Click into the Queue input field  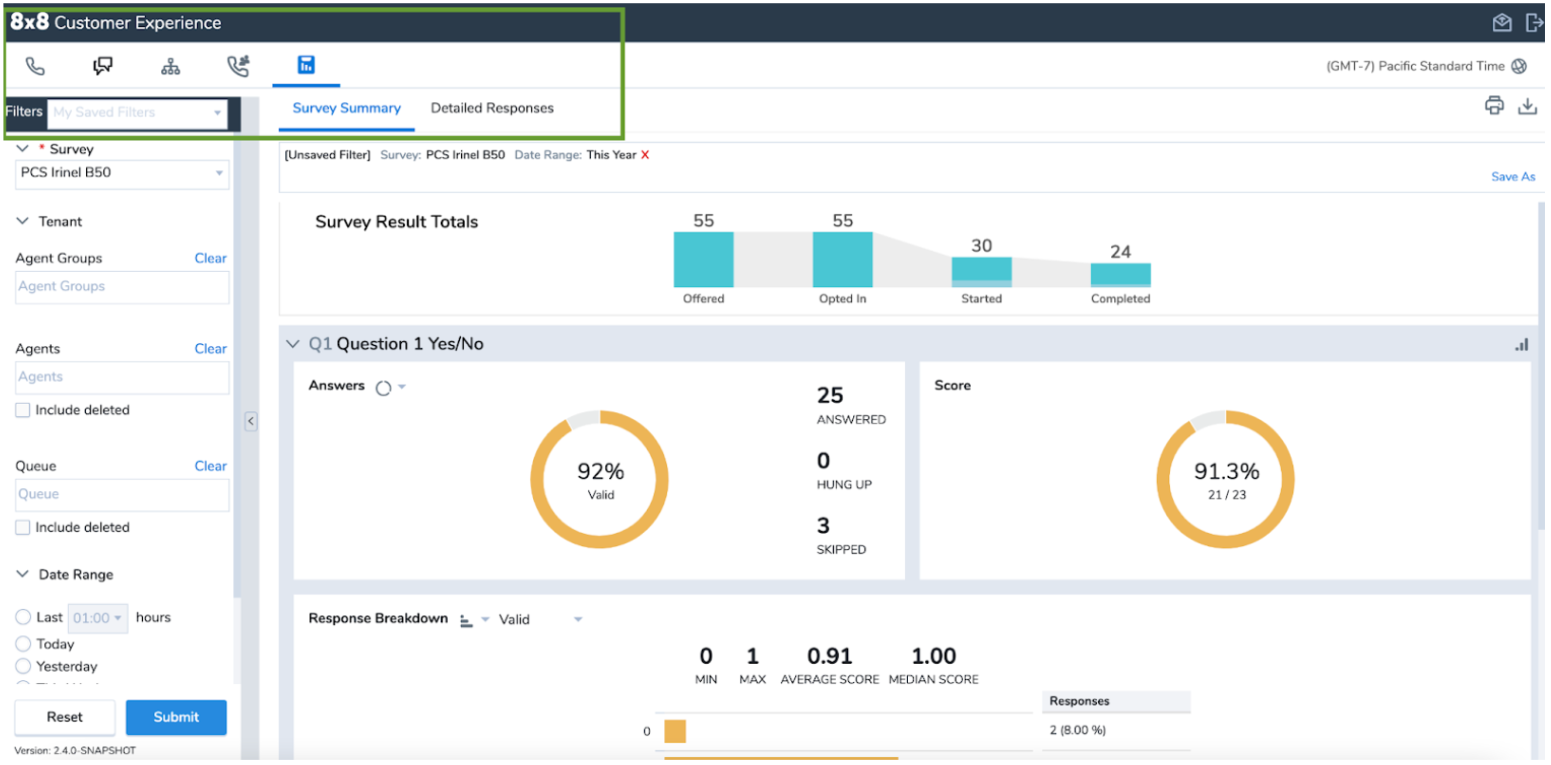pyautogui.click(x=122, y=494)
